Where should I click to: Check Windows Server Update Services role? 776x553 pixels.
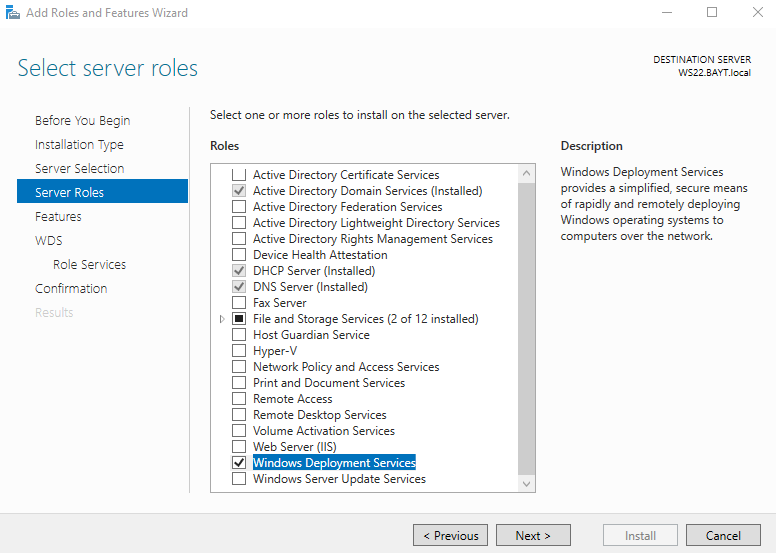238,479
